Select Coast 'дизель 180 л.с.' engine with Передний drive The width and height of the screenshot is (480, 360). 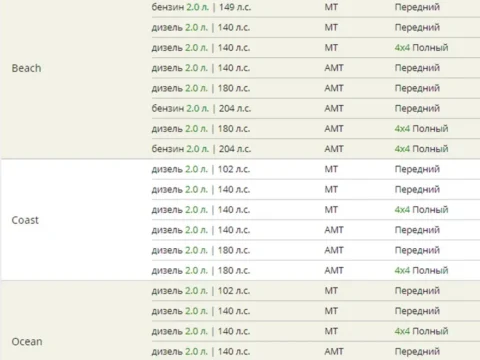click(x=201, y=250)
